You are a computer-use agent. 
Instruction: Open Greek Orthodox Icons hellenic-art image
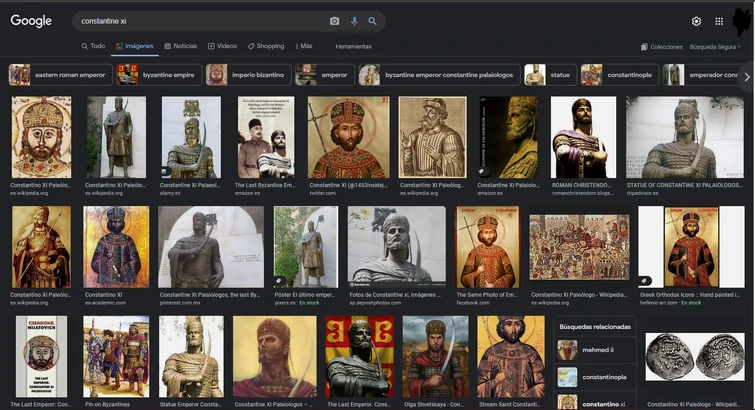[691, 247]
